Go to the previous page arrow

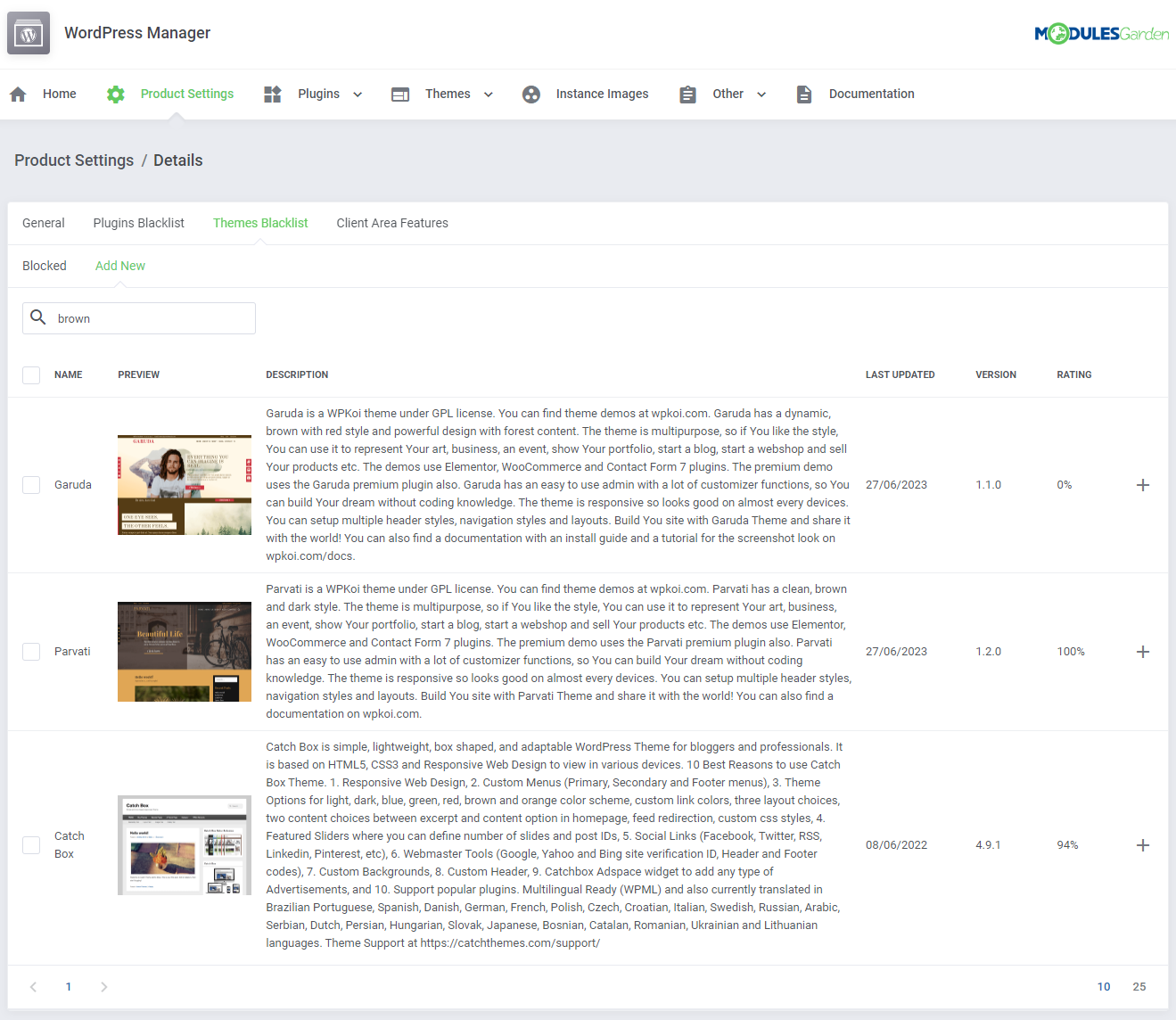[x=33, y=987]
